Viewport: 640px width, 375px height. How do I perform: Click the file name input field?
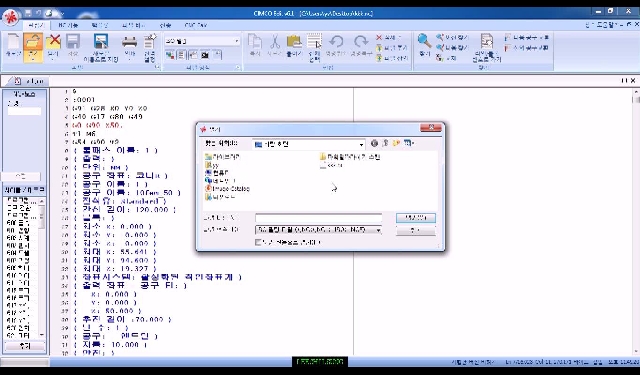(318, 218)
